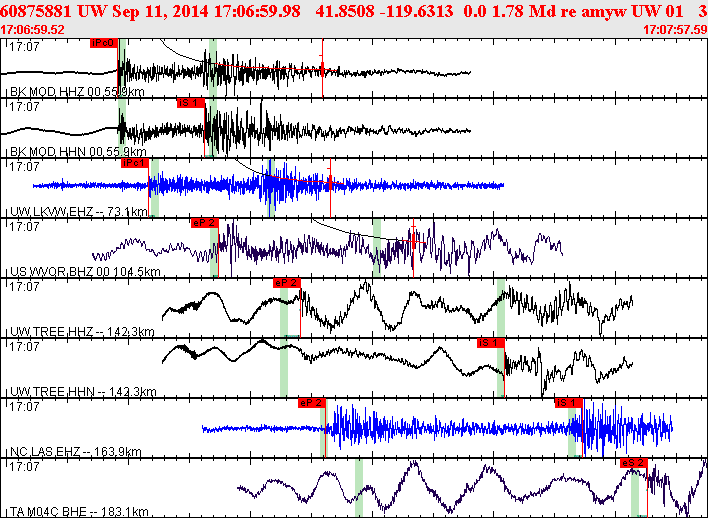Click the window end time "17:07:57.59"
This screenshot has width=708, height=518.
(x=675, y=30)
